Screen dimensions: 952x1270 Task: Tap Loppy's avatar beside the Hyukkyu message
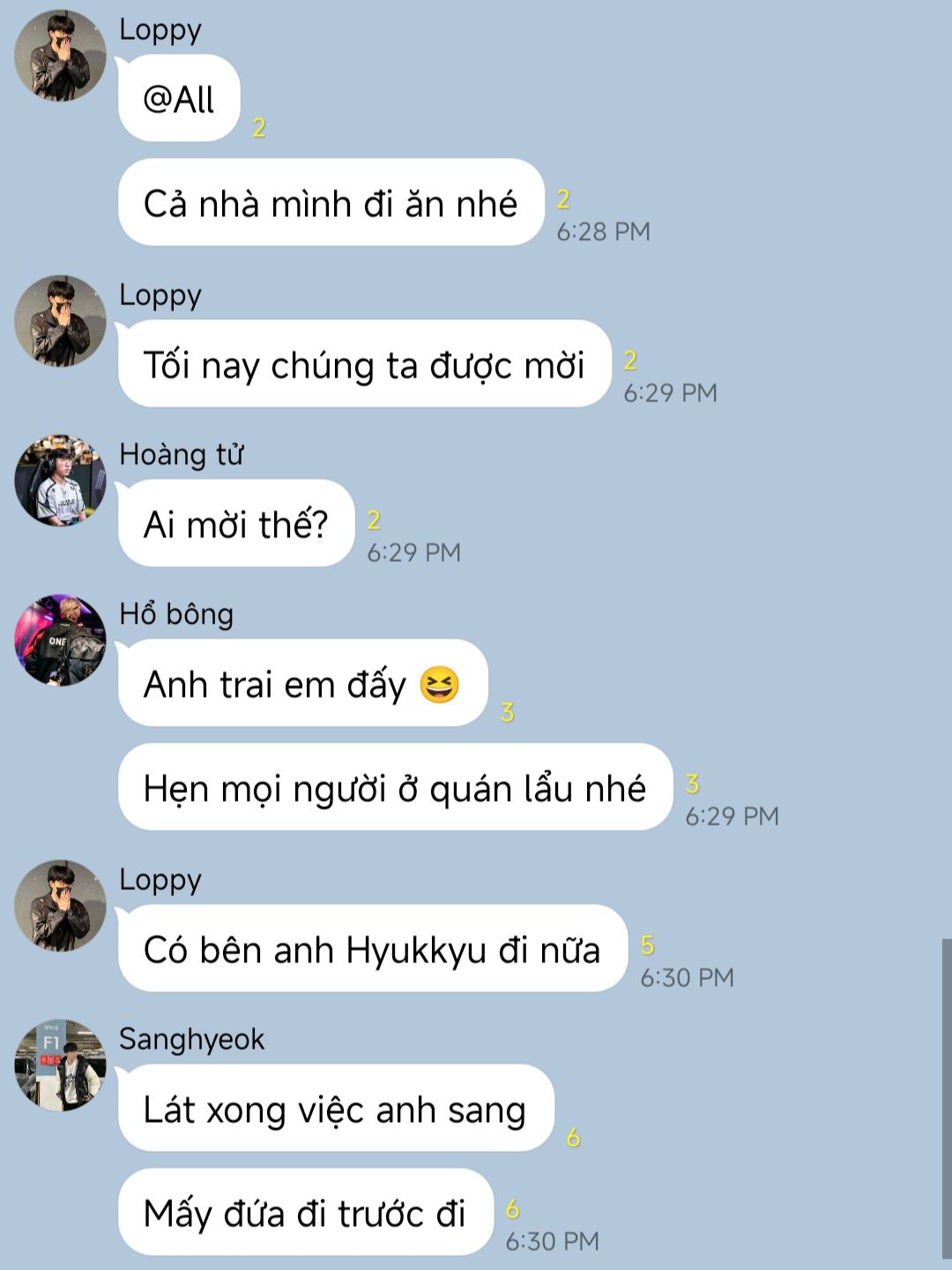tap(60, 906)
